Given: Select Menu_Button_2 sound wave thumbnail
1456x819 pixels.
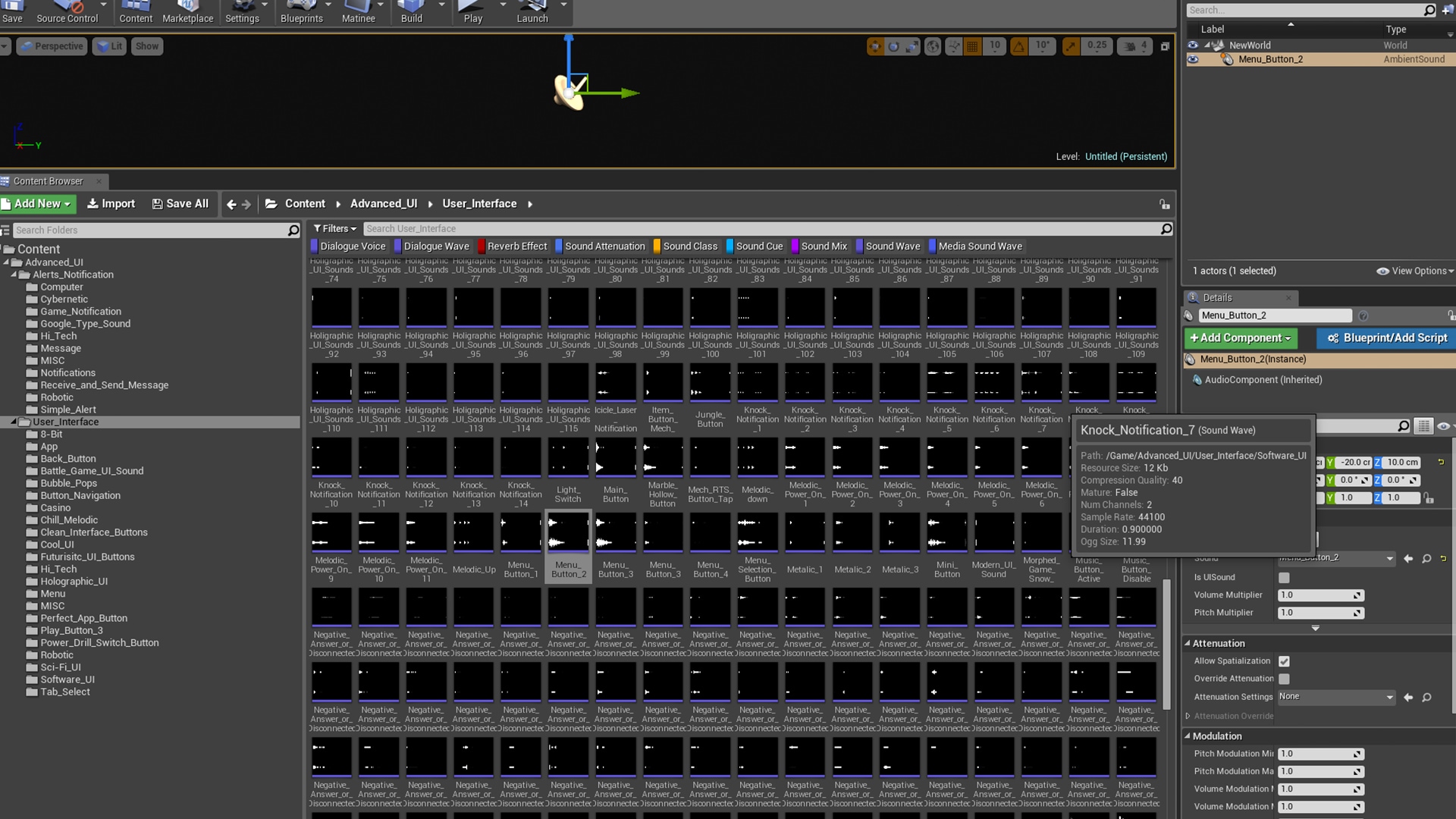Looking at the screenshot, I should (568, 532).
